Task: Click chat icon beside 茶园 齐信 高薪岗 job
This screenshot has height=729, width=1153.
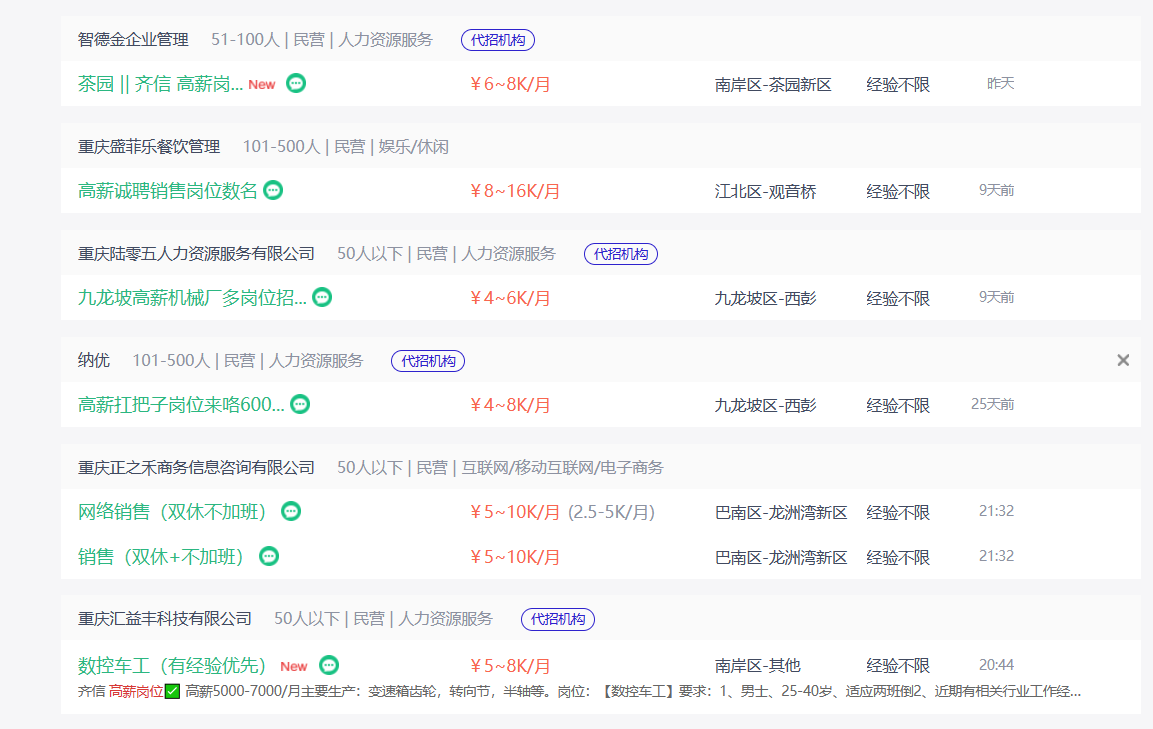Action: coord(296,83)
